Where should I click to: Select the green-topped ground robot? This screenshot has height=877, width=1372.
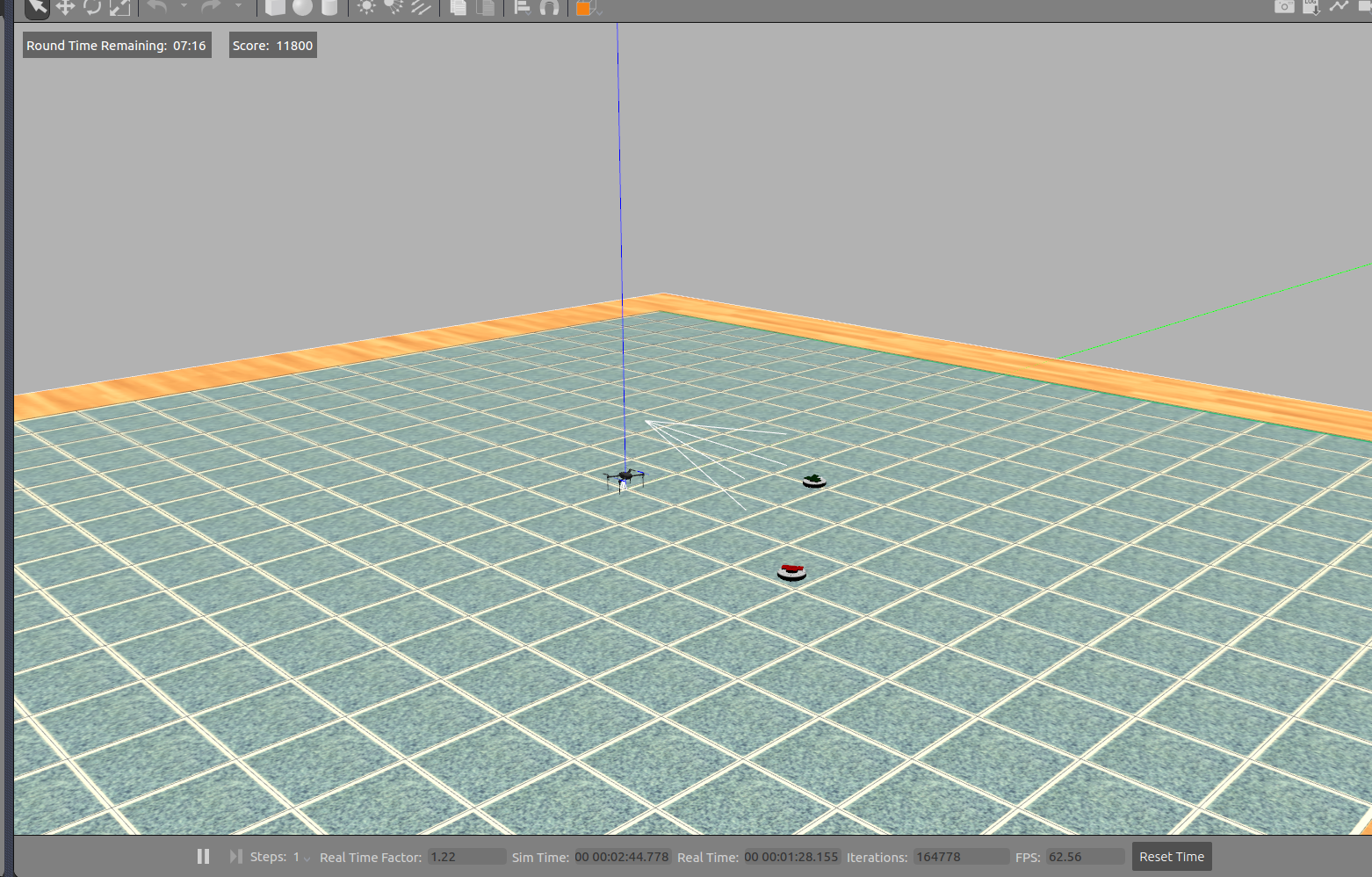click(814, 481)
